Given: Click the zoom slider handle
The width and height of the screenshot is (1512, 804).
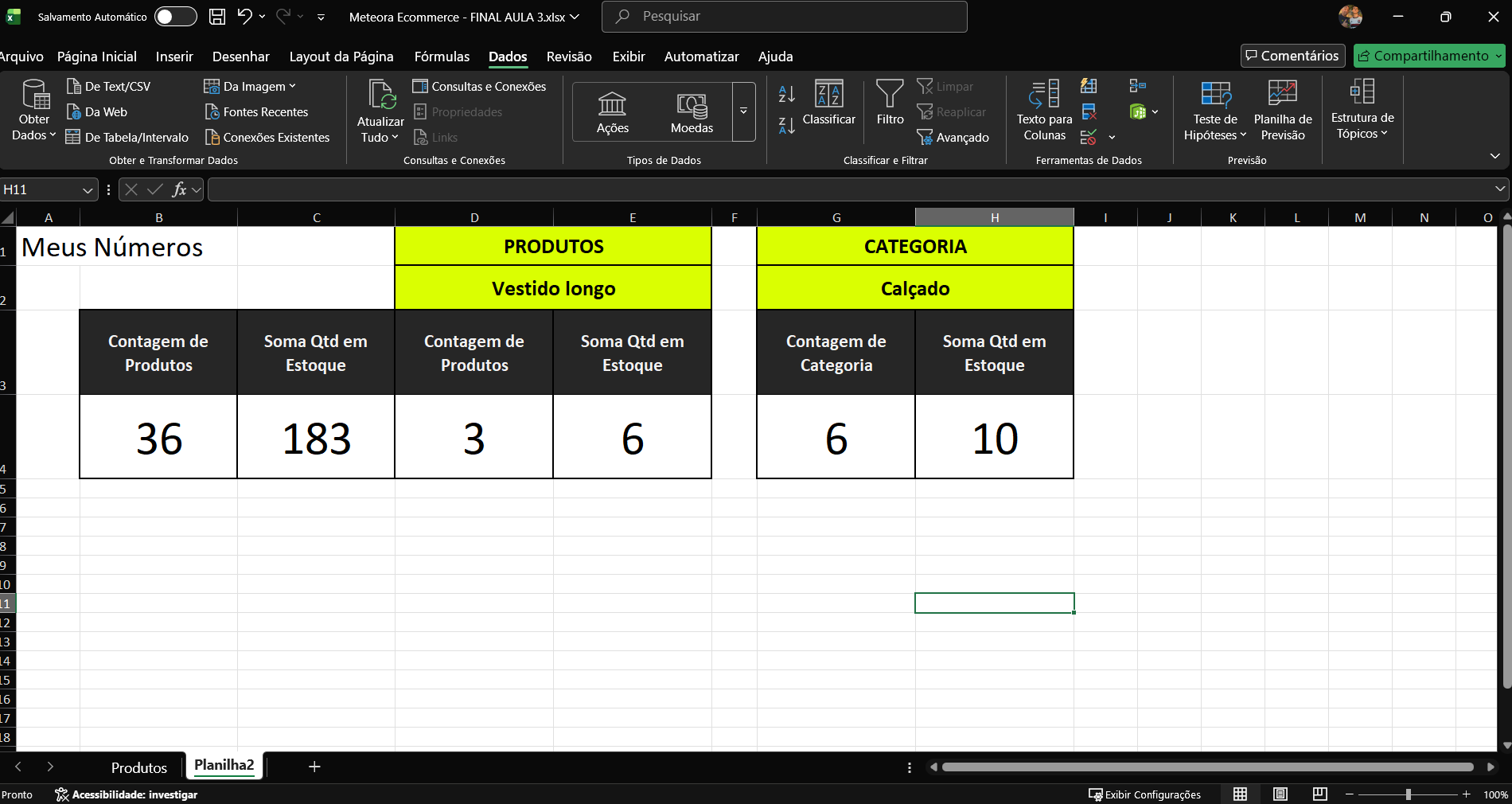Looking at the screenshot, I should click(1408, 794).
